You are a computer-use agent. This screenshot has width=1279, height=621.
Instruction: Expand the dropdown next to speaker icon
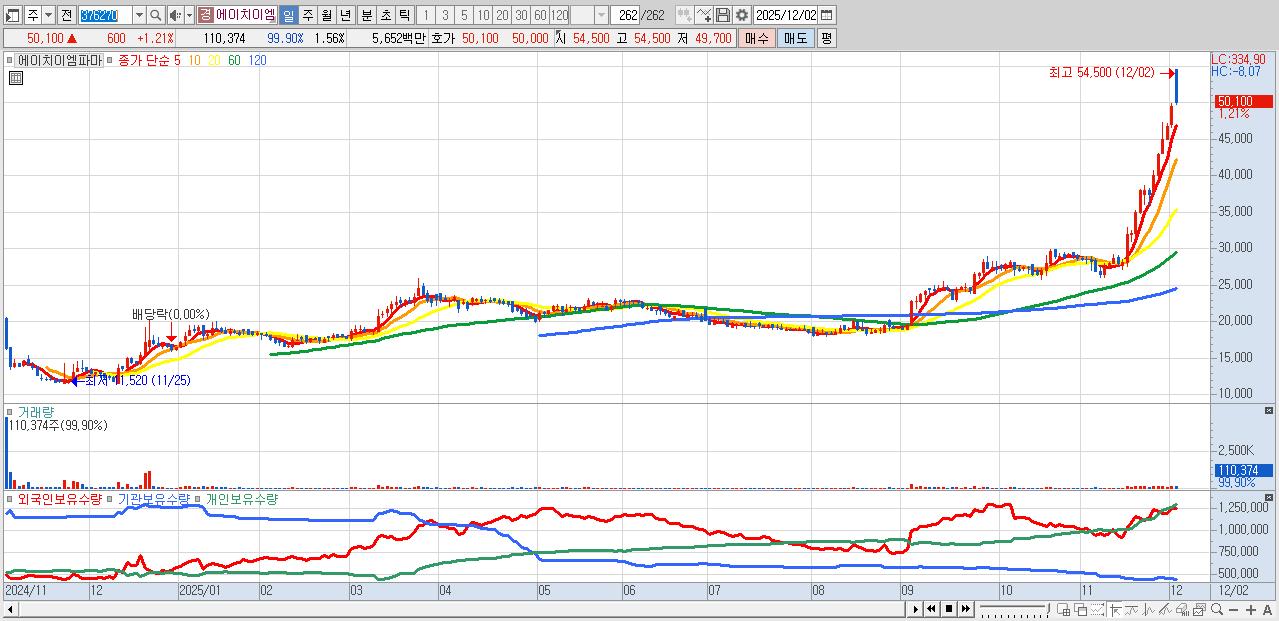189,15
